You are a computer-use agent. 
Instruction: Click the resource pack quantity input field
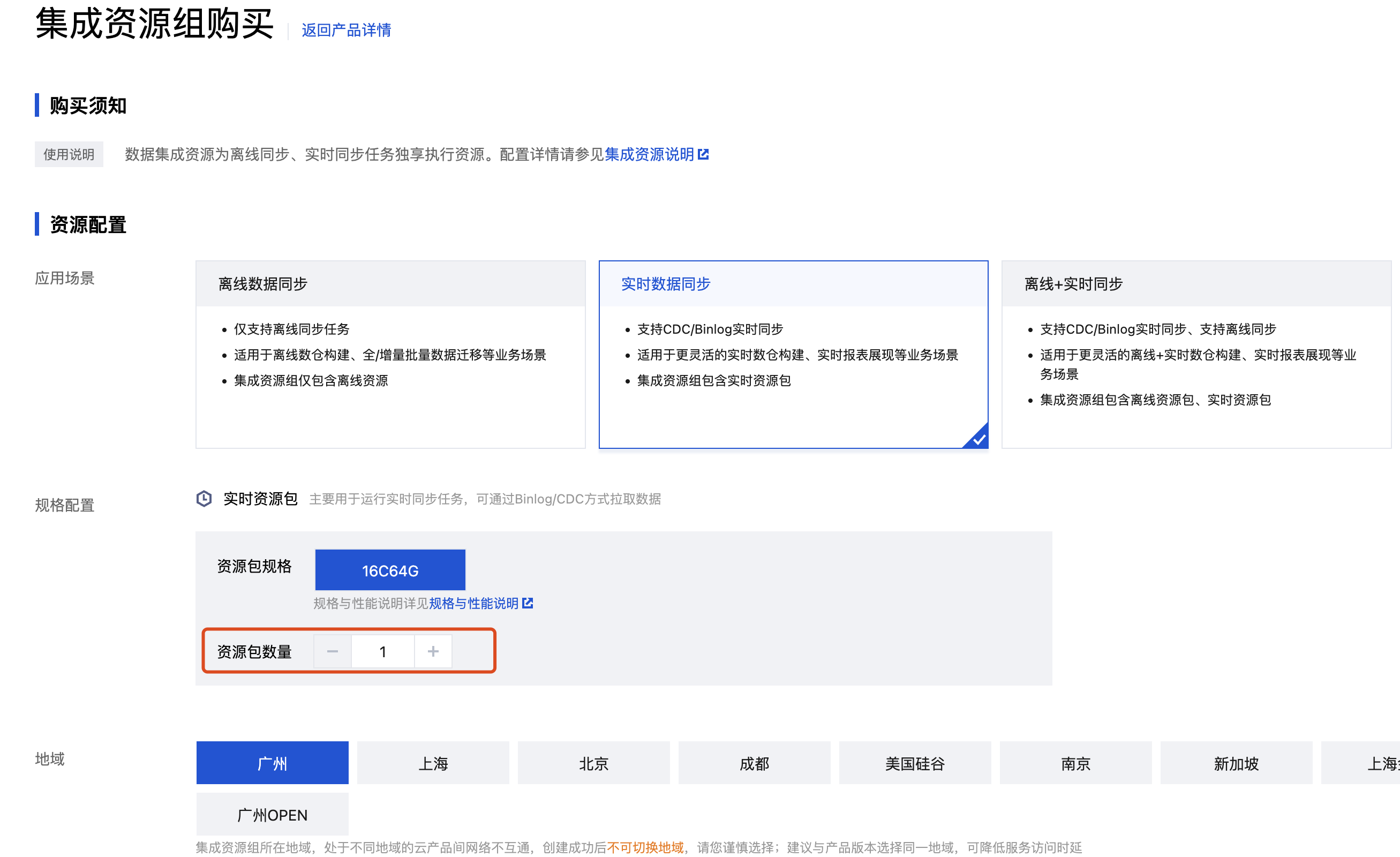click(382, 651)
